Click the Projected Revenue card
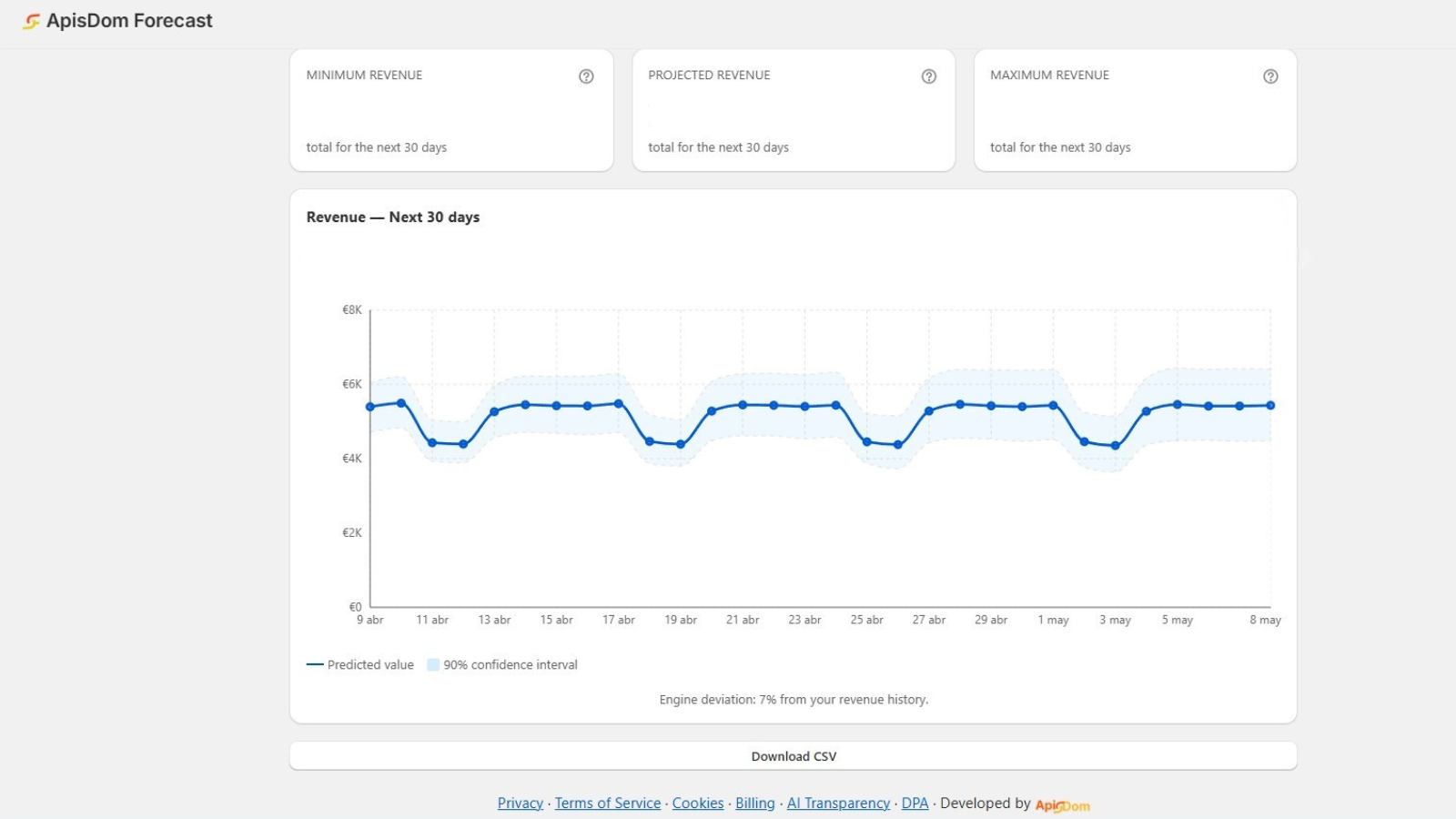This screenshot has height=819, width=1456. coord(794,110)
